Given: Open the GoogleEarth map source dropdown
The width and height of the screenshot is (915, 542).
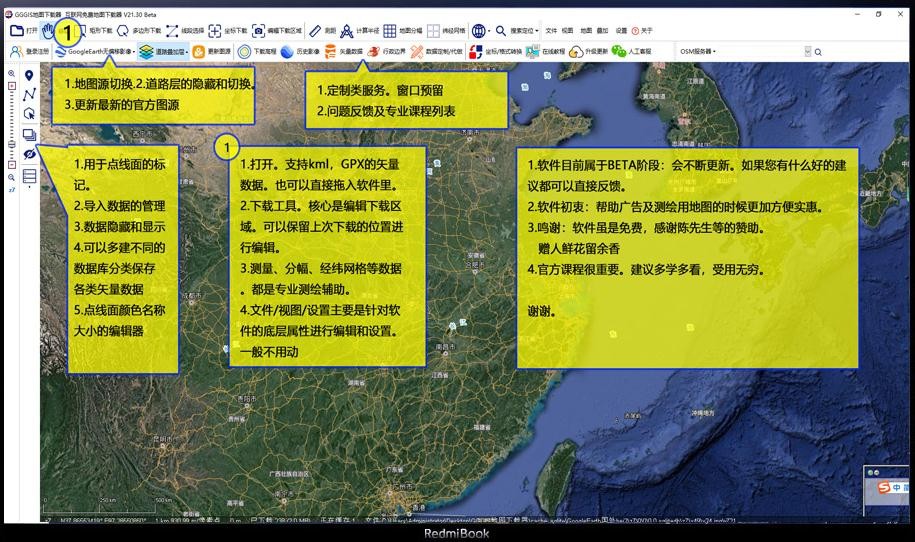Looking at the screenshot, I should [x=96, y=52].
